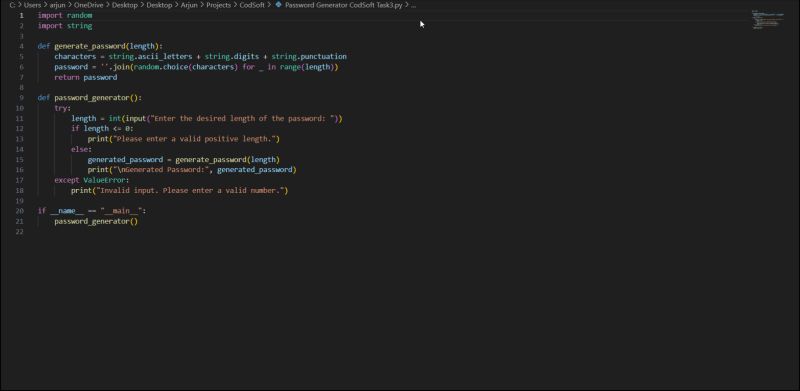Click the string 'Invalid input. Please enter a valid number.'
This screenshot has height=391, width=800.
[x=190, y=190]
